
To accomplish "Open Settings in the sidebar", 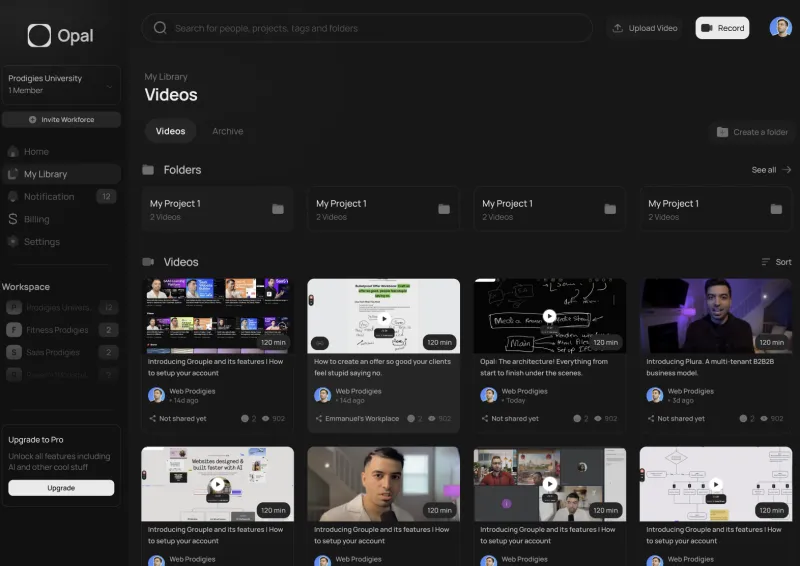I will 61,241.
